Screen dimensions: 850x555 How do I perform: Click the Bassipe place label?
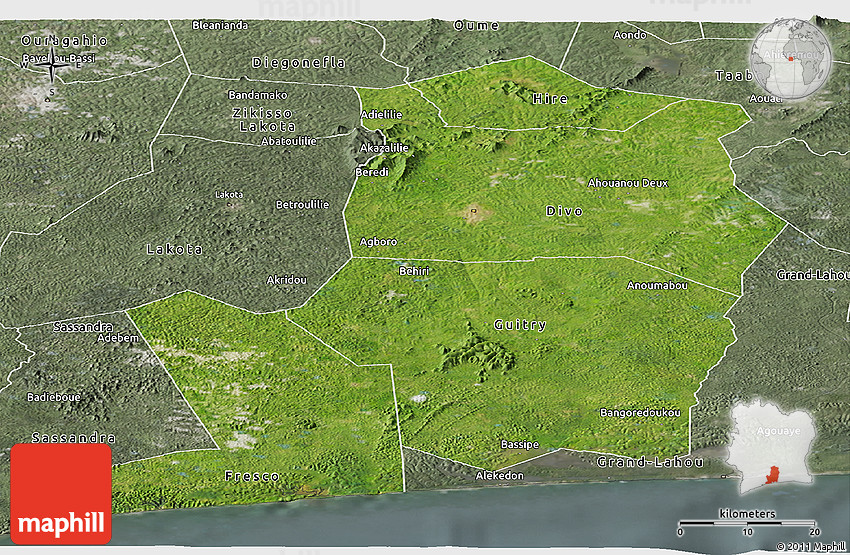tap(520, 444)
